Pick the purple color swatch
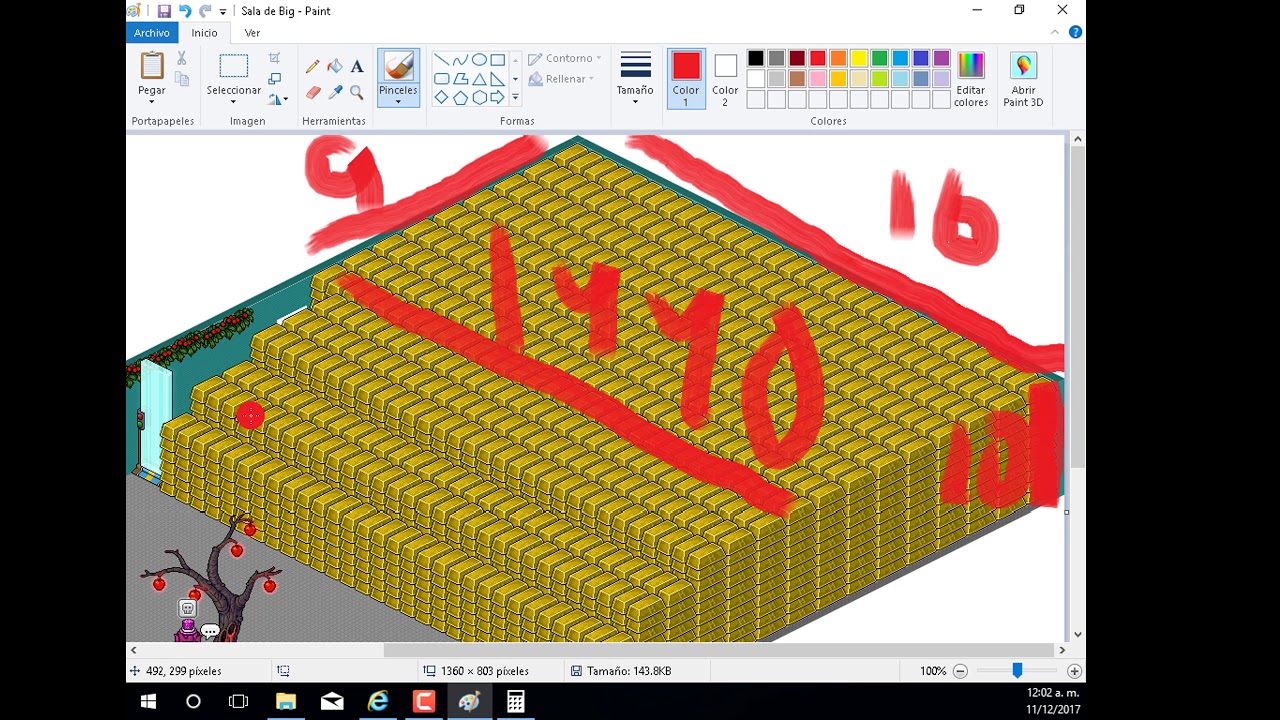The height and width of the screenshot is (720, 1280). (x=941, y=58)
